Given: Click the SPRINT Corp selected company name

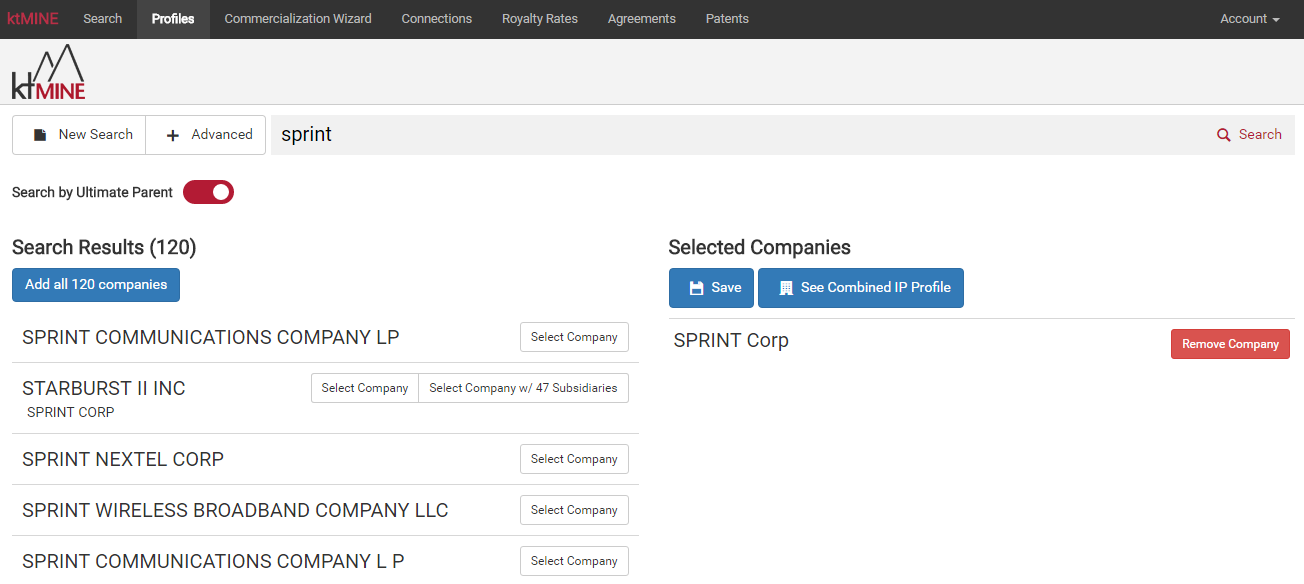Looking at the screenshot, I should 731,341.
